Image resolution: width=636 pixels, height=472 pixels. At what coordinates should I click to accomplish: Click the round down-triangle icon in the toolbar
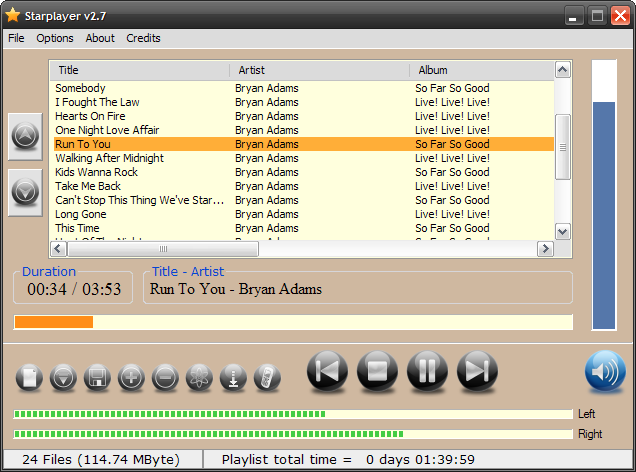[64, 377]
